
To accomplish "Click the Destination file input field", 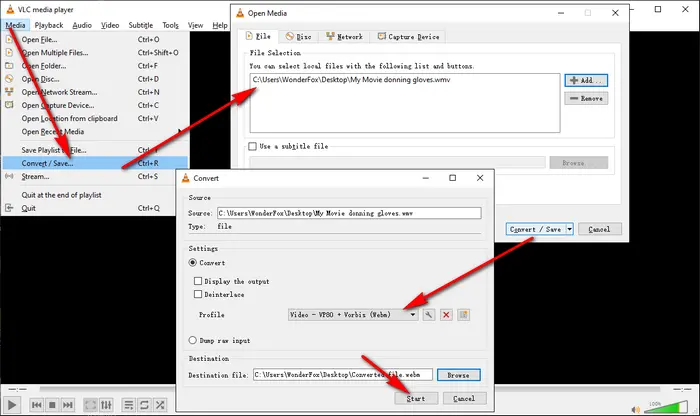I will 343,374.
